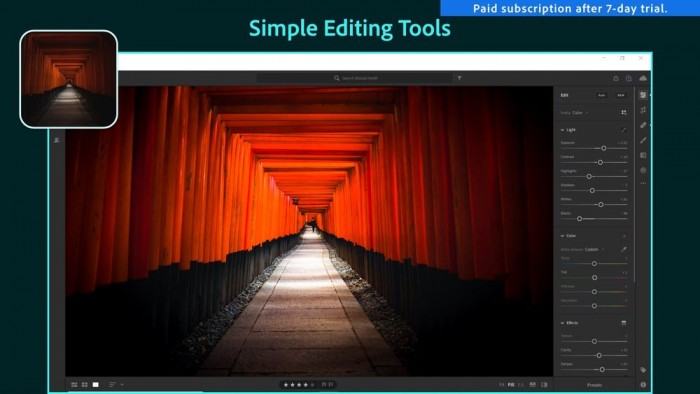
Task: Click the Edit panel heading text
Action: (x=564, y=95)
